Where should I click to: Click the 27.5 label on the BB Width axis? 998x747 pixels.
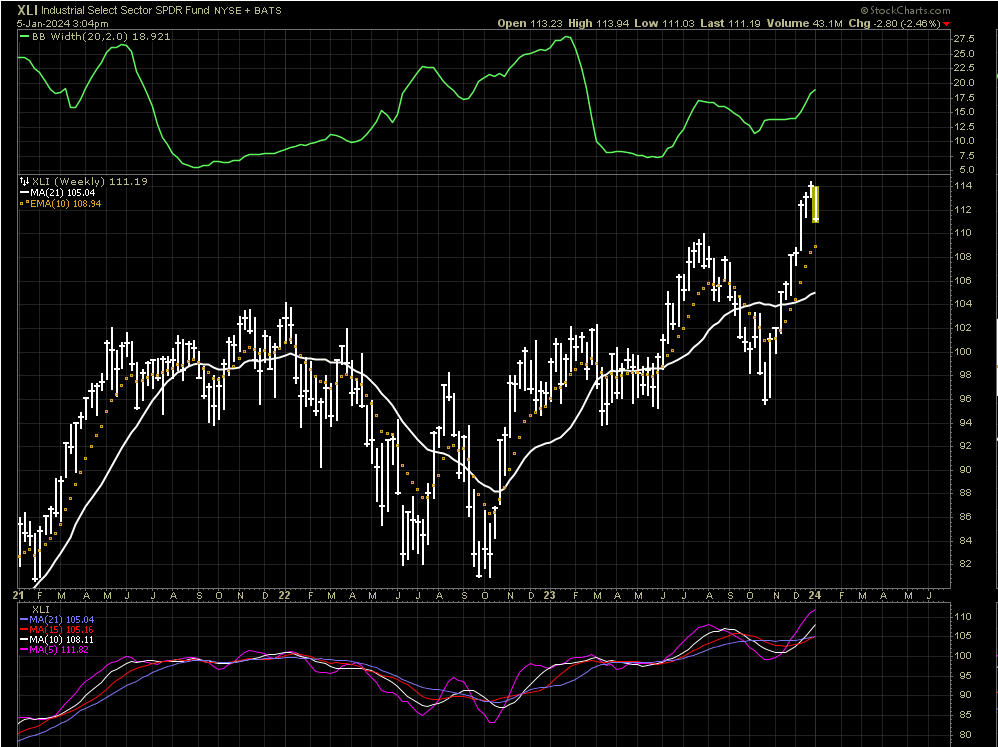[964, 39]
